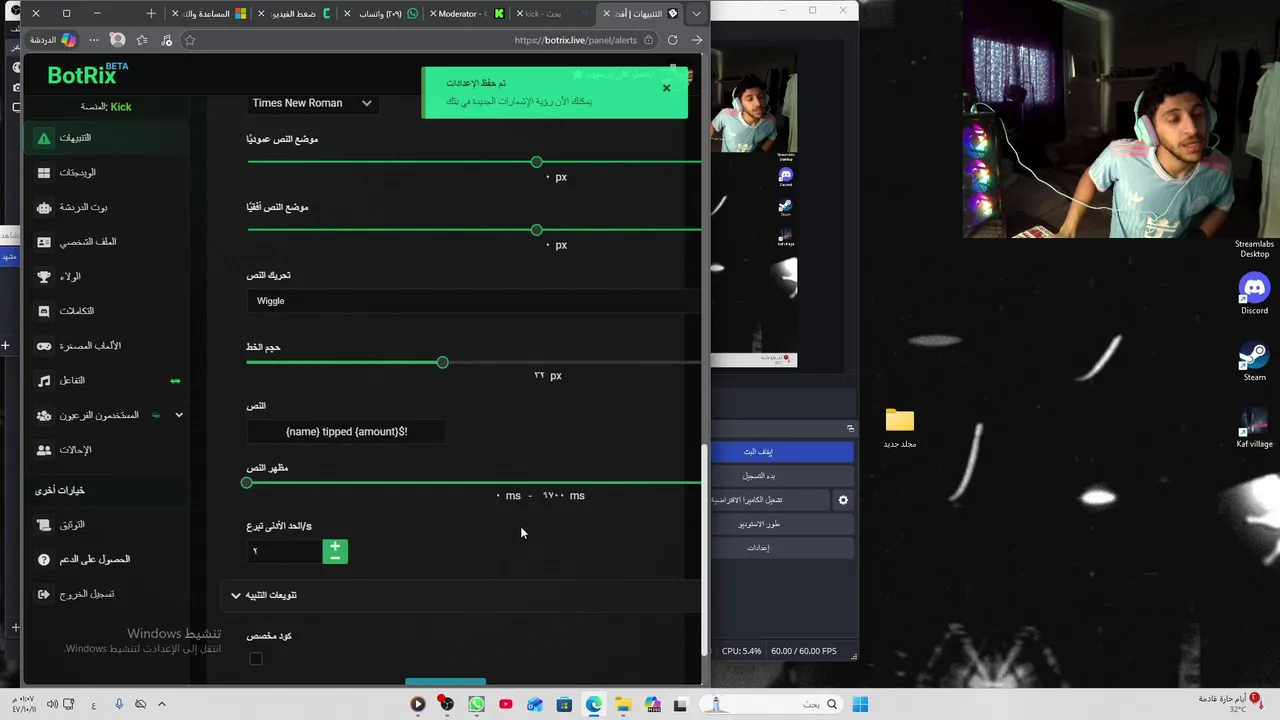Image resolution: width=1280 pixels, height=720 pixels.
Task: Open مجلد جديد folder on desktop
Action: [899, 428]
